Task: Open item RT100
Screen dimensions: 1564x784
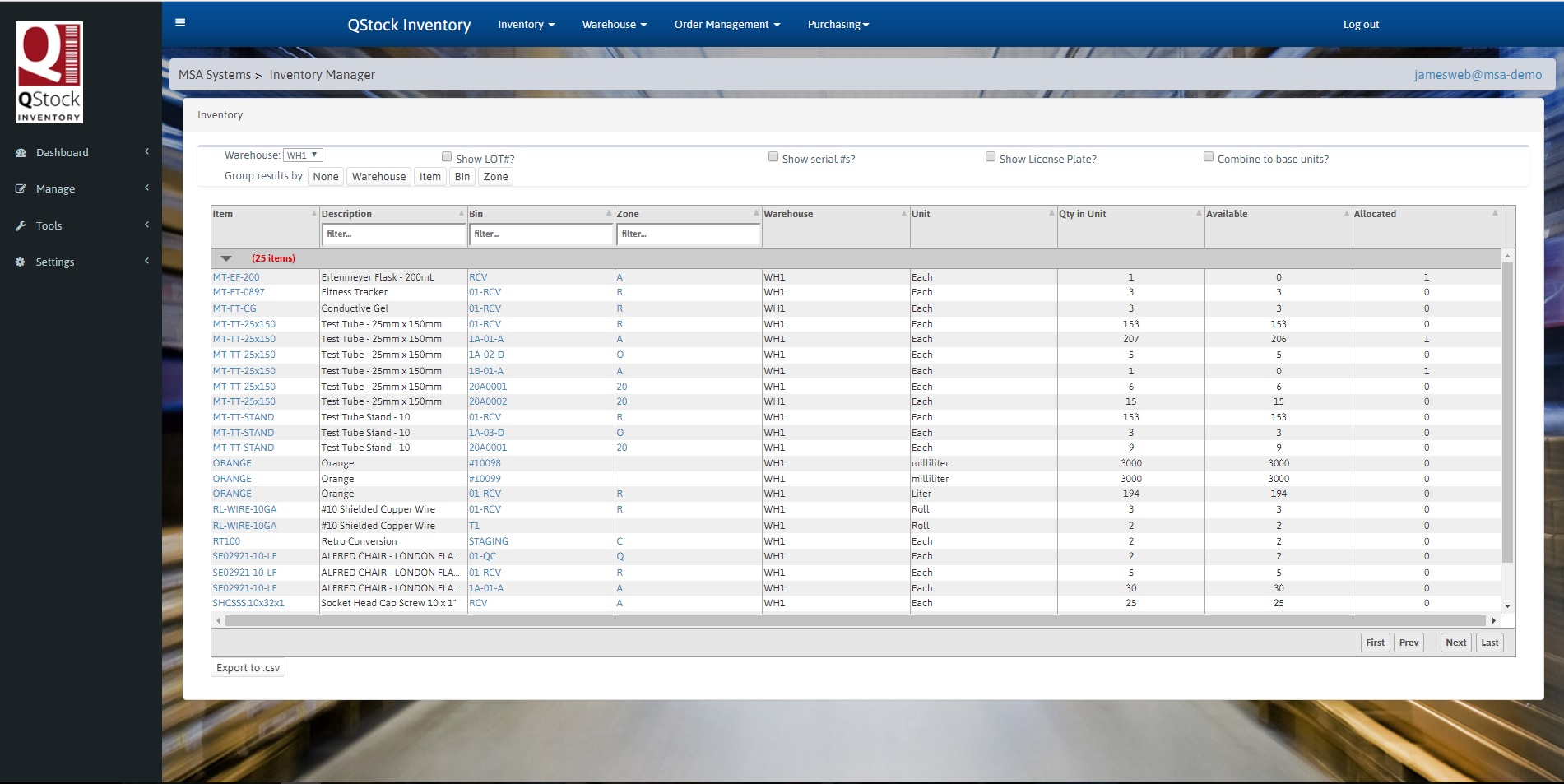Action: point(226,542)
